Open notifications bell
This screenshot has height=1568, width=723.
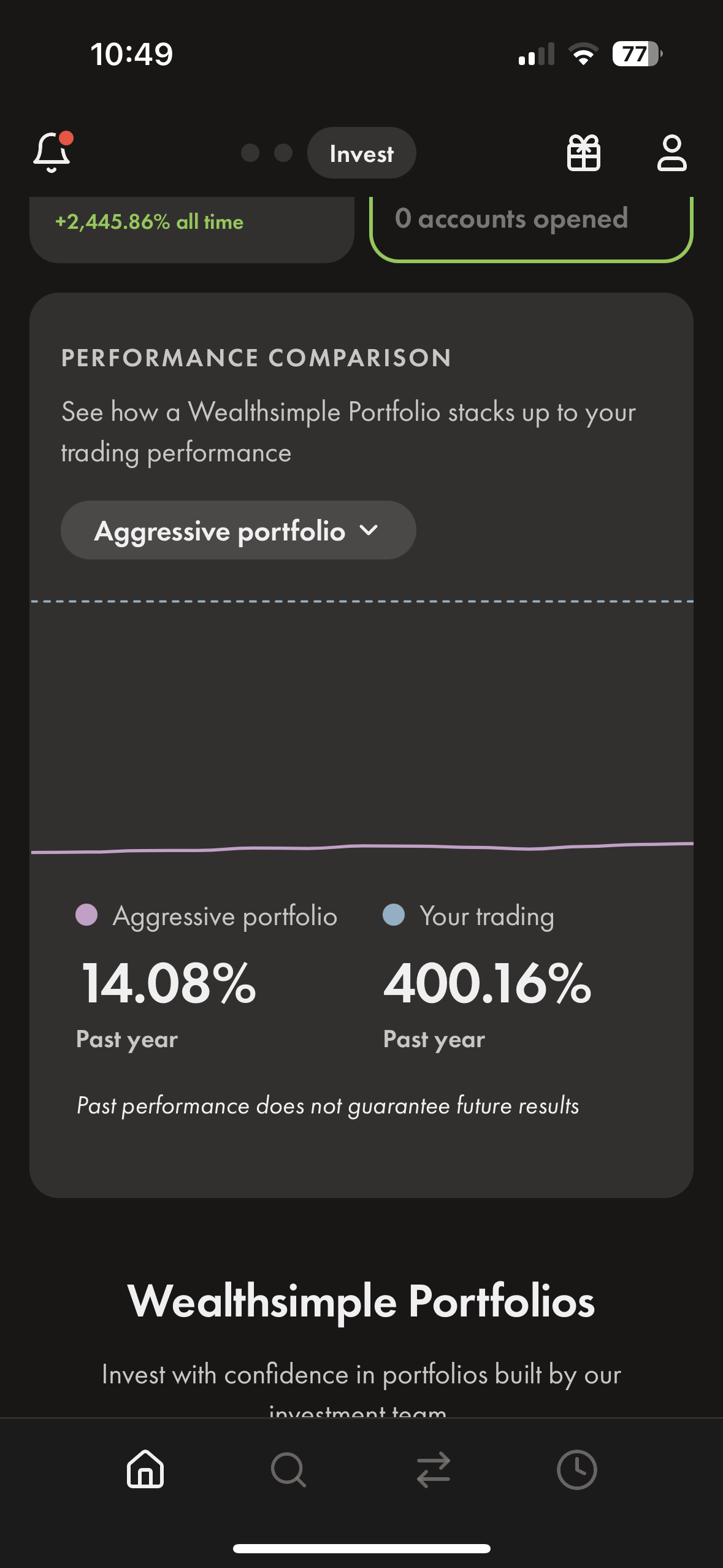pos(52,153)
